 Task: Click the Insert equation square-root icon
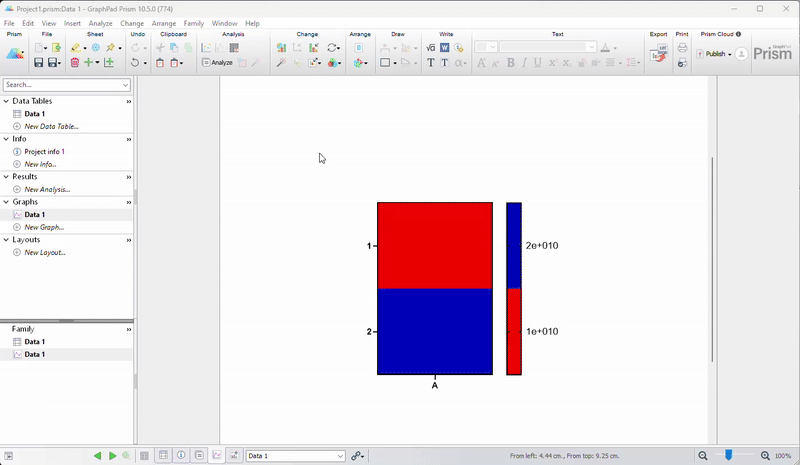coord(430,47)
